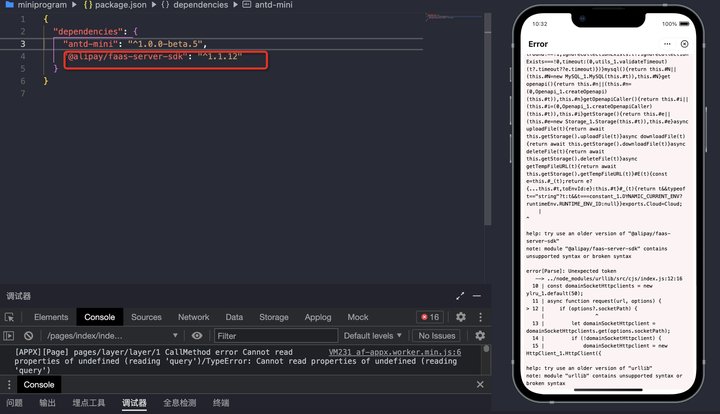
Task: Expand the breadcrumb arrow after dependencies
Action: click(235, 5)
